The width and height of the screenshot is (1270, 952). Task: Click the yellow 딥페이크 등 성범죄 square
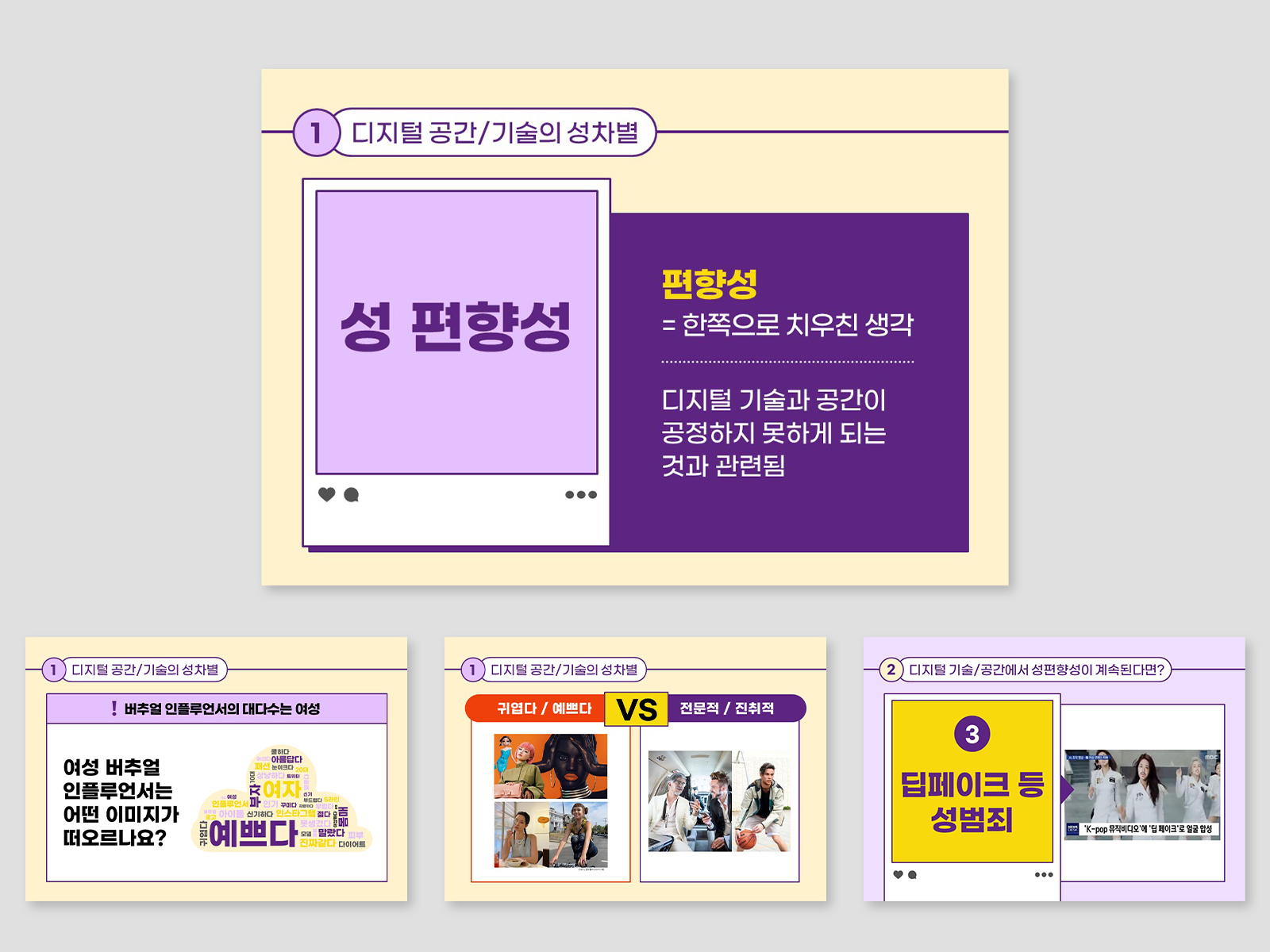[972, 781]
